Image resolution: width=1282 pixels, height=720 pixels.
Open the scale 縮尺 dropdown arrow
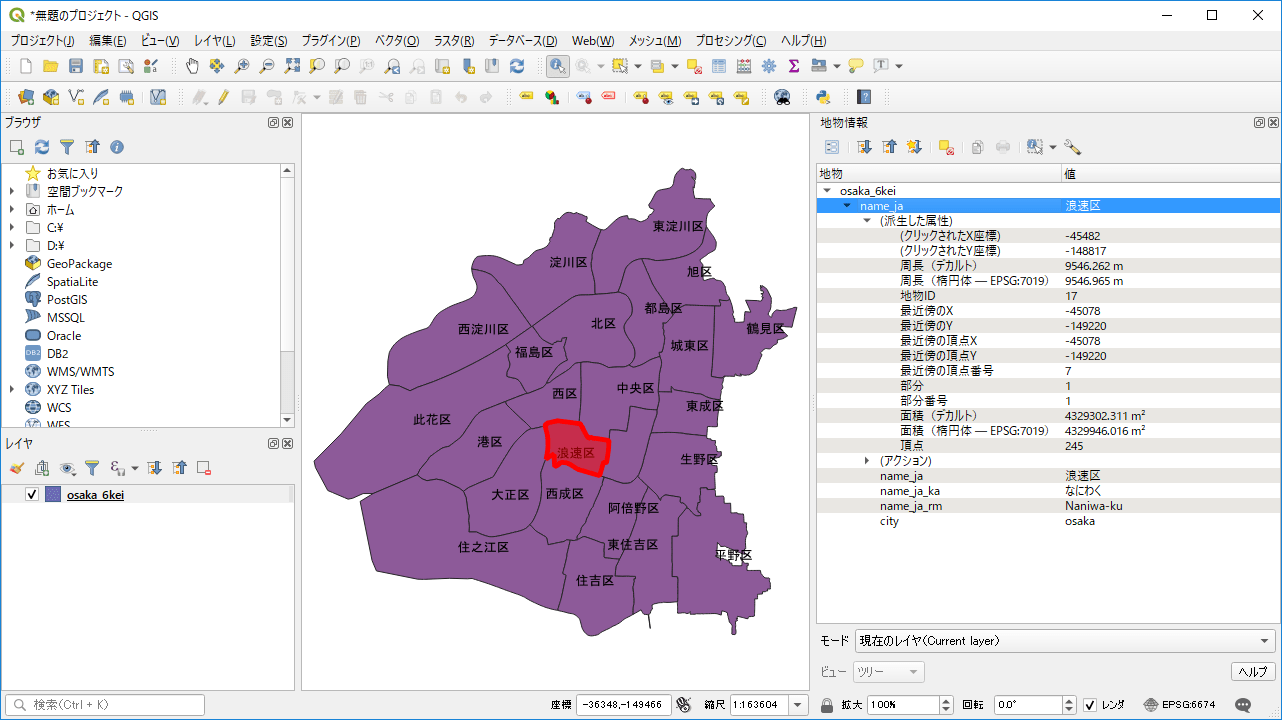click(x=798, y=705)
